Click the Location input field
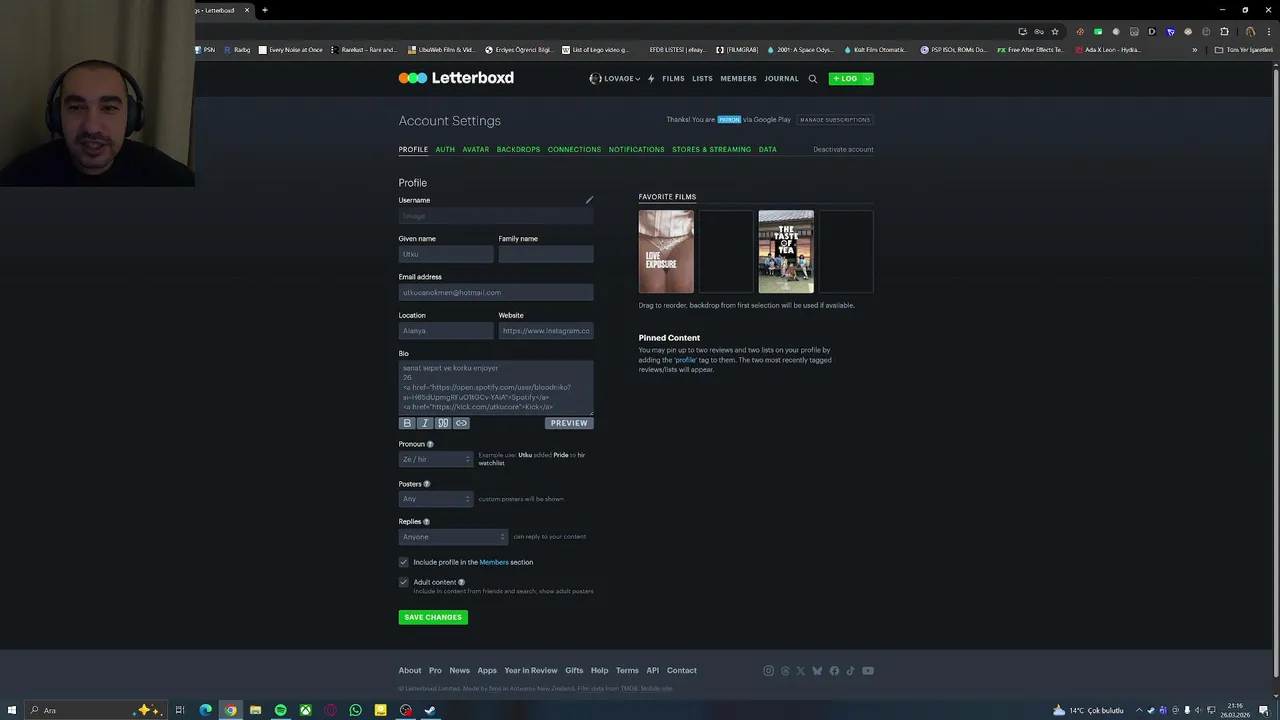 [446, 331]
